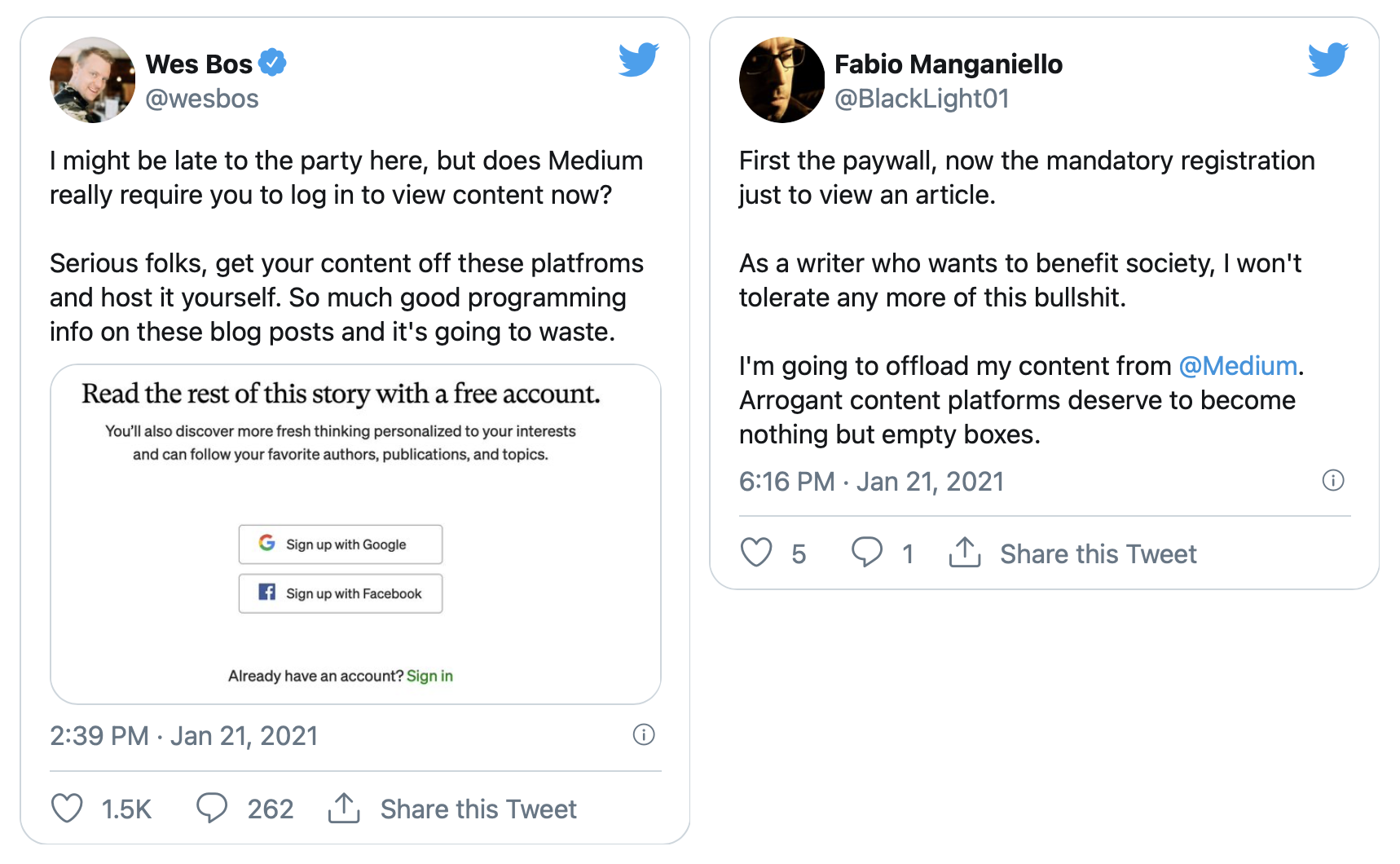Like the Wes Bos tweet heart icon
The image size is (1400, 864).
click(x=67, y=808)
